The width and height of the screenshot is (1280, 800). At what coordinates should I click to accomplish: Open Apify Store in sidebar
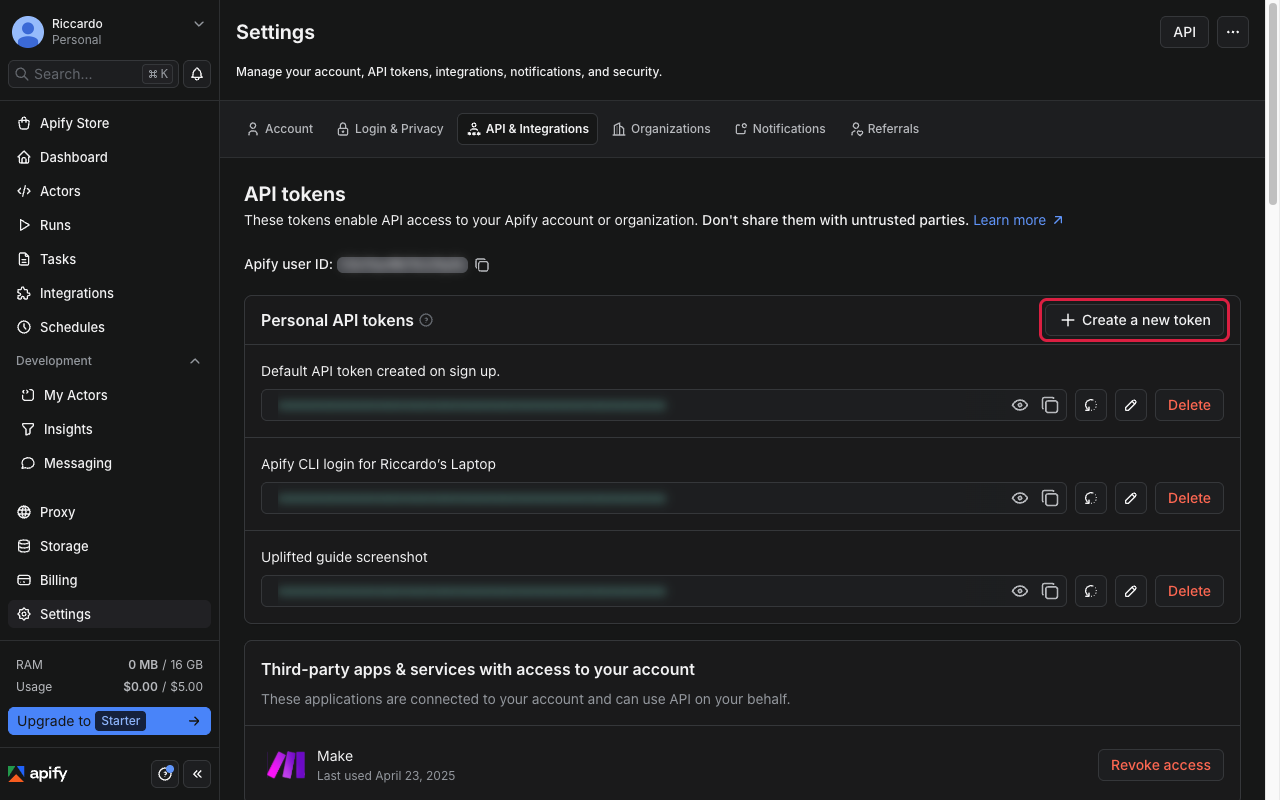coord(109,123)
